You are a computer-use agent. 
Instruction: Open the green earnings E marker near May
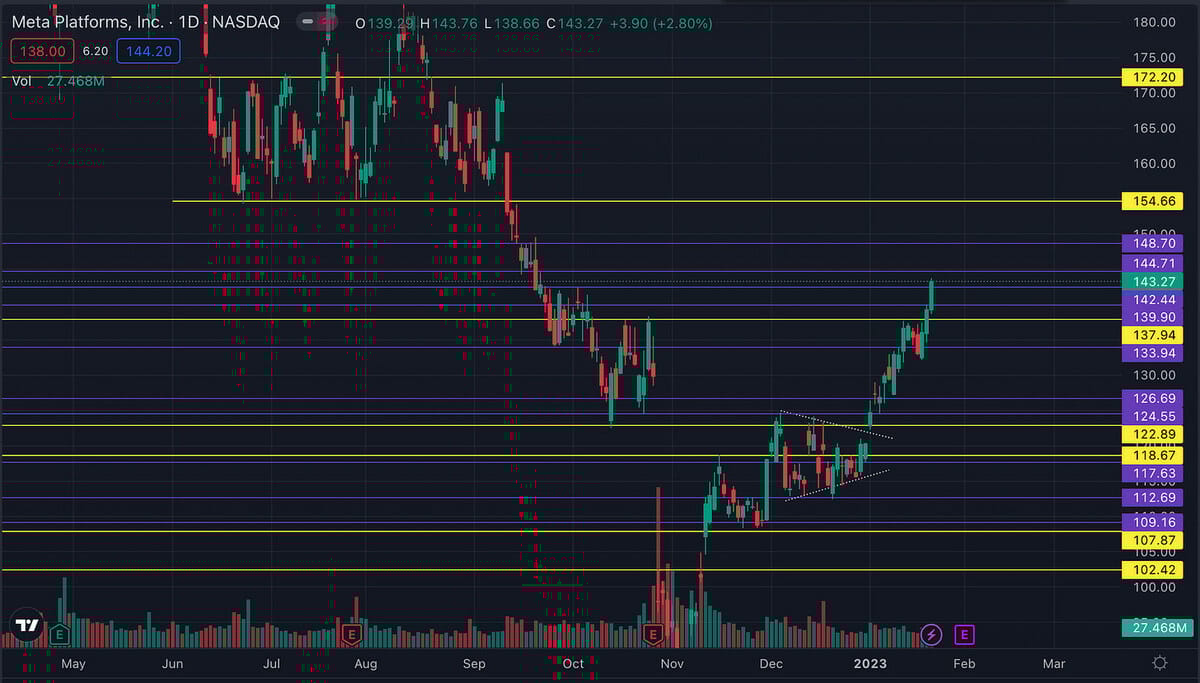point(60,634)
